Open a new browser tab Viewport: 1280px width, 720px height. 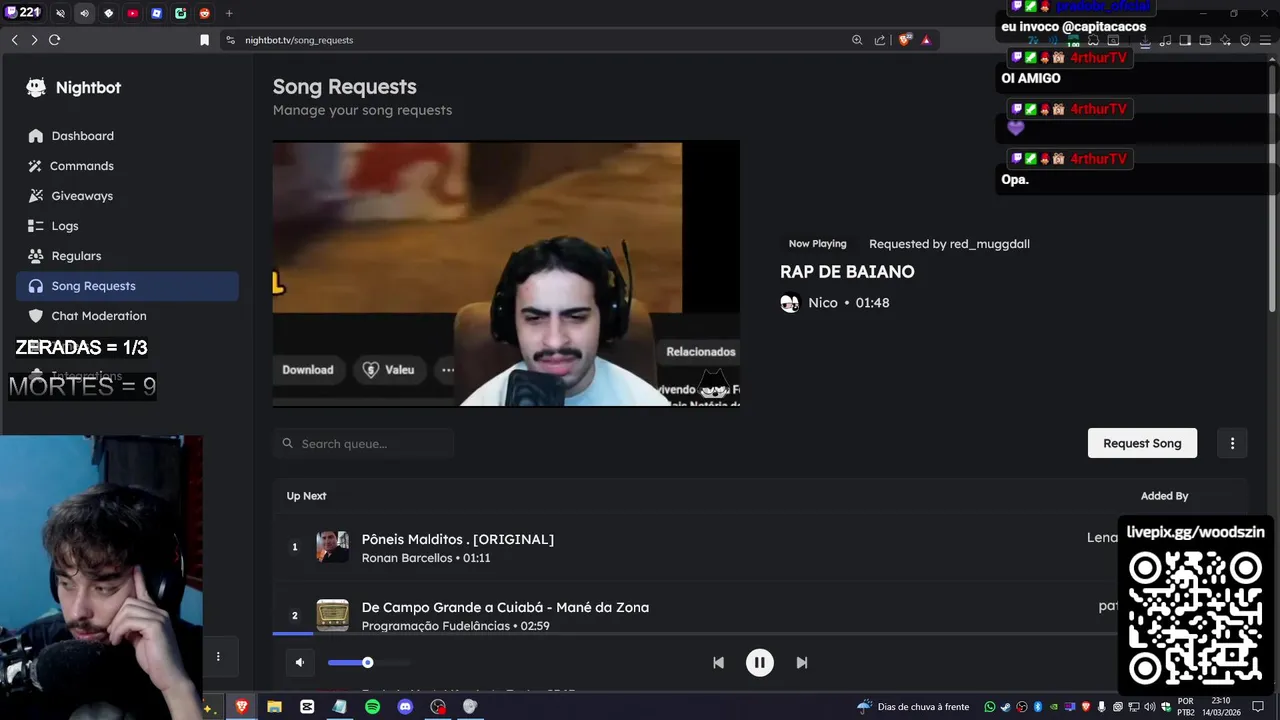point(229,13)
